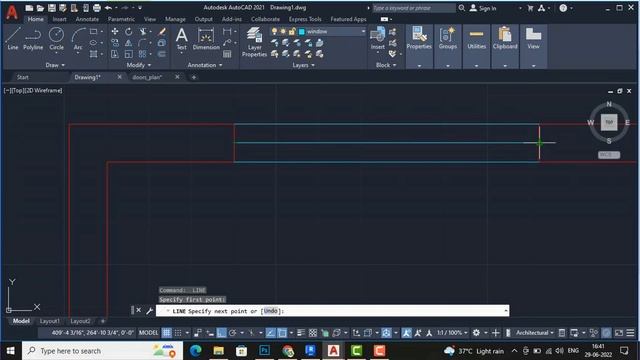Viewport: 640px width, 360px height.
Task: Add a new drawing tab with plus
Action: pyautogui.click(x=194, y=77)
